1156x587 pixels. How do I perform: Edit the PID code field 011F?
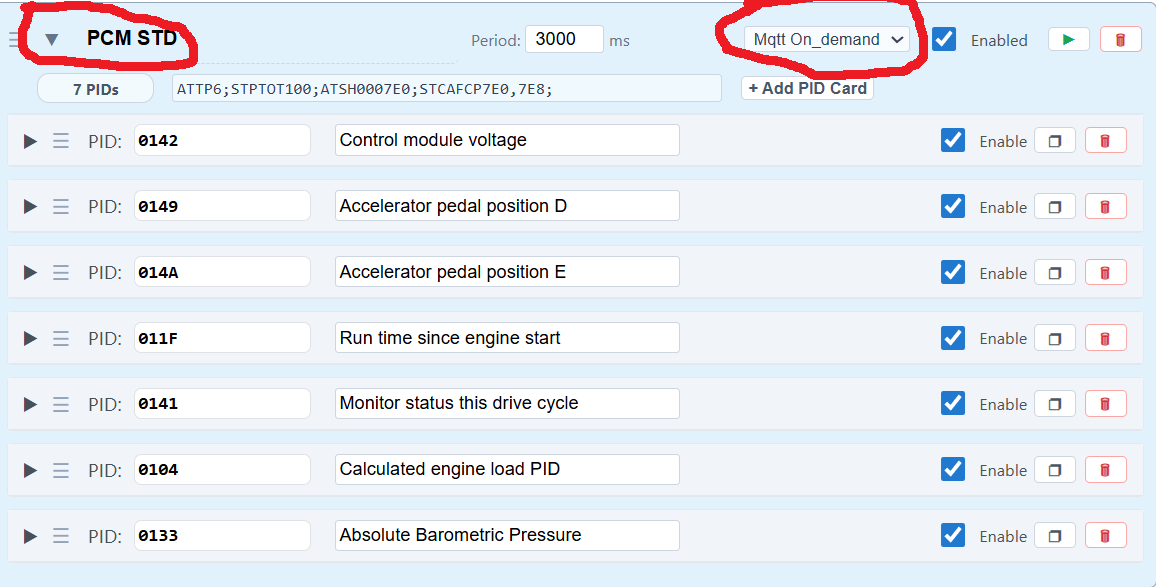click(x=222, y=338)
